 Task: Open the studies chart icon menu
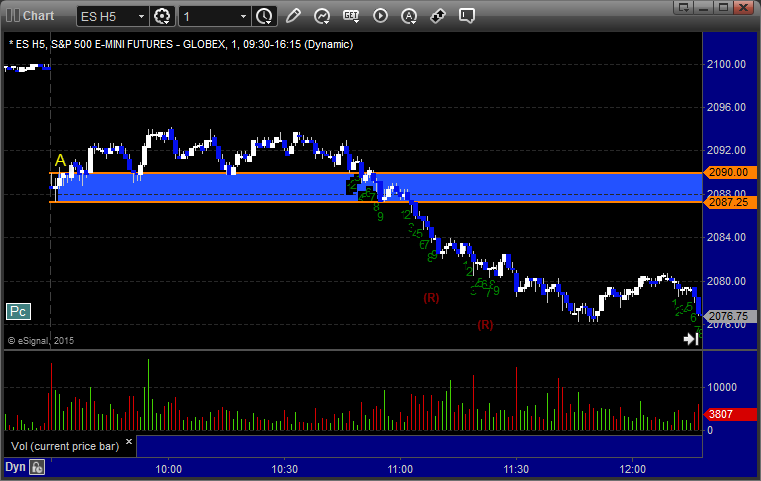tap(322, 16)
